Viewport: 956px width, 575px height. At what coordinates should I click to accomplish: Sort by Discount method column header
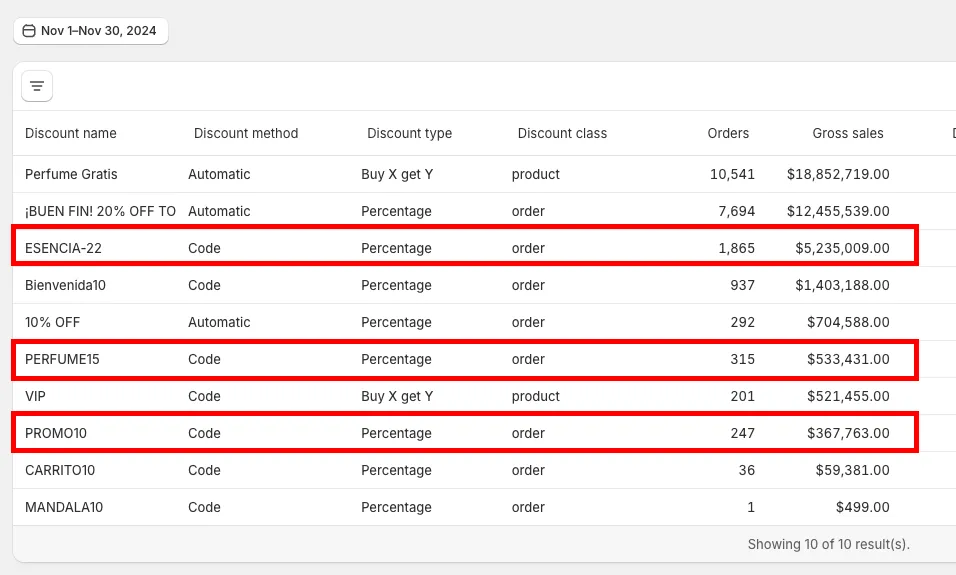pyautogui.click(x=246, y=133)
